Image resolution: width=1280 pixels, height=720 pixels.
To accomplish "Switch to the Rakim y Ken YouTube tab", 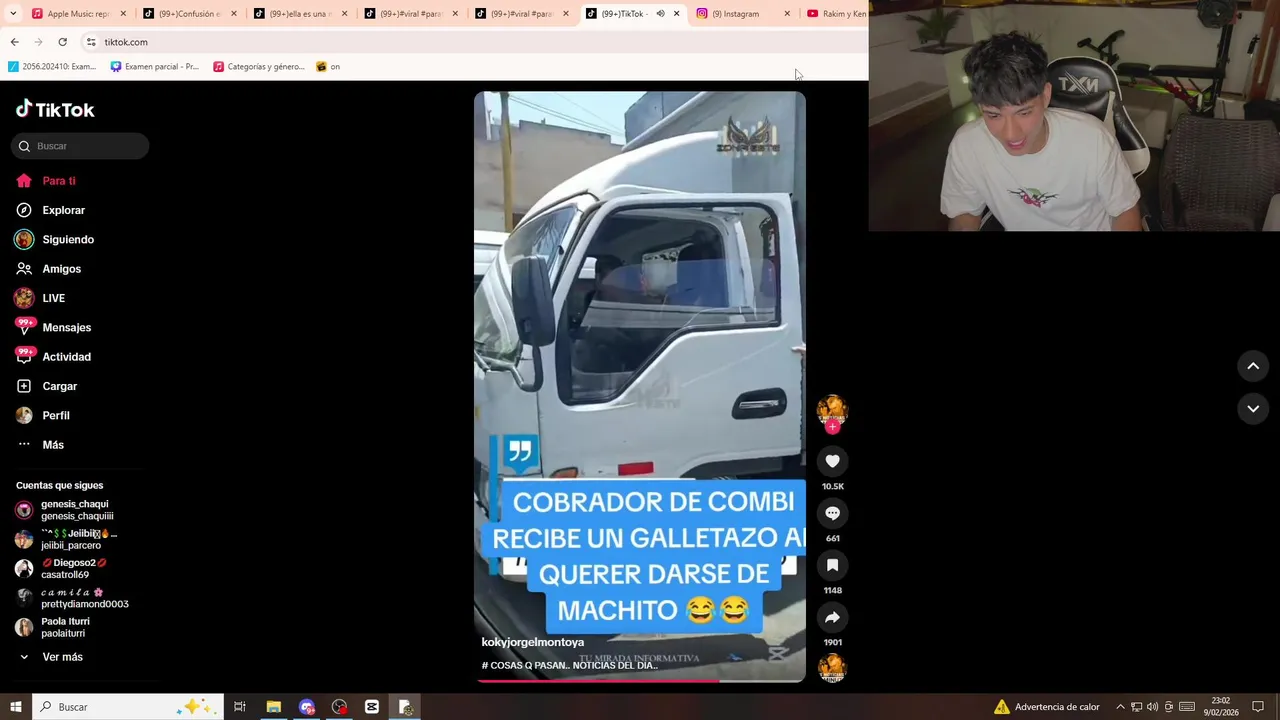I will point(836,14).
